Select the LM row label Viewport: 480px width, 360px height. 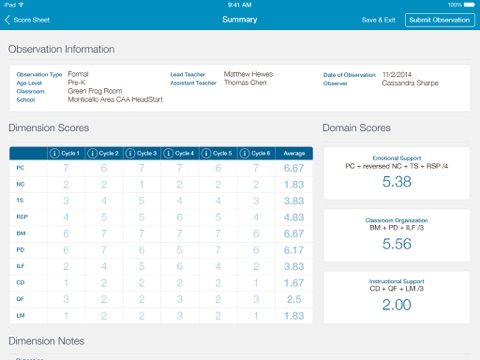(x=20, y=315)
